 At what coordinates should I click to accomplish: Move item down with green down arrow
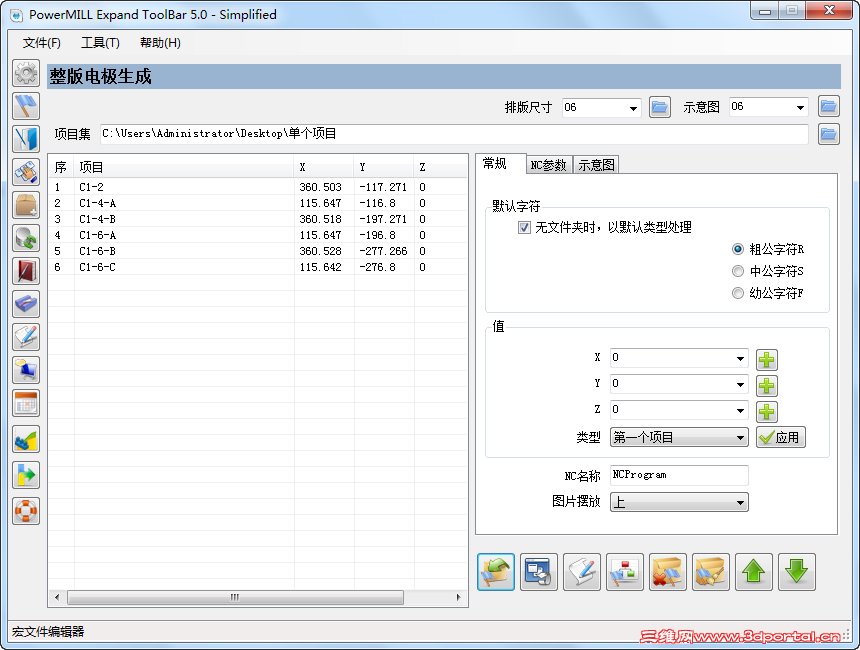coord(796,572)
